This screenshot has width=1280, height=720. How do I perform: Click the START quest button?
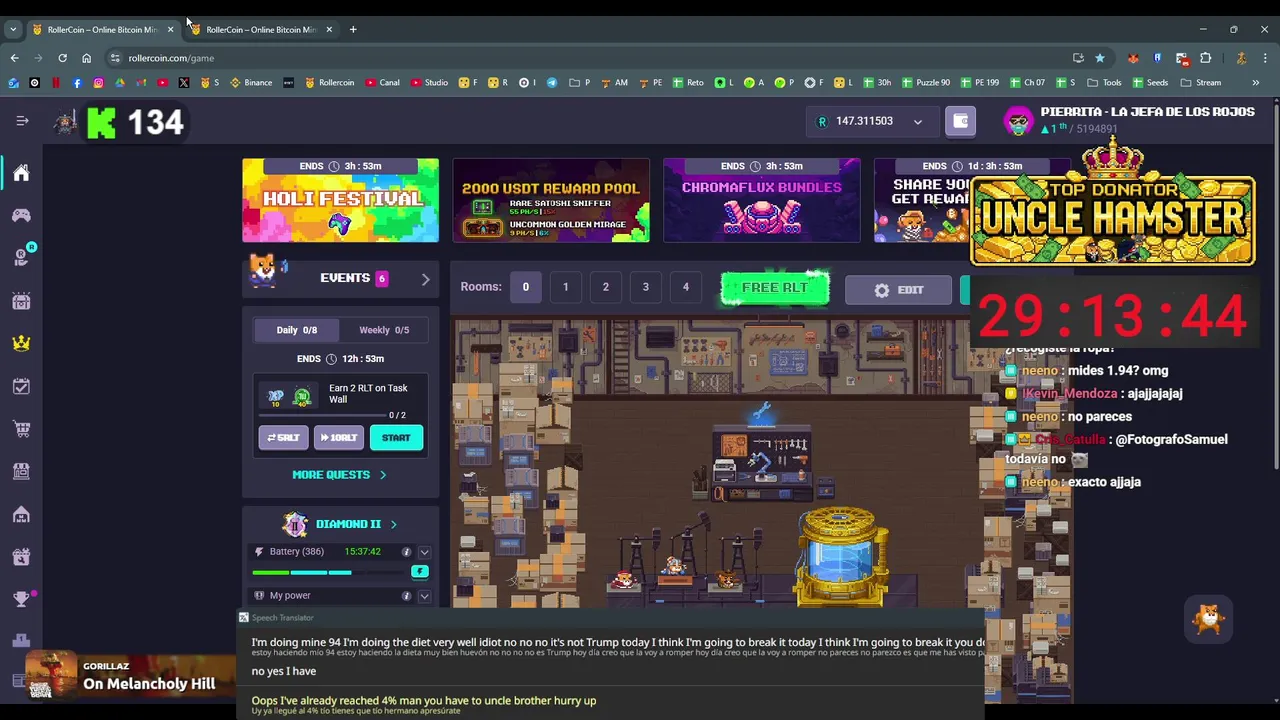(396, 438)
